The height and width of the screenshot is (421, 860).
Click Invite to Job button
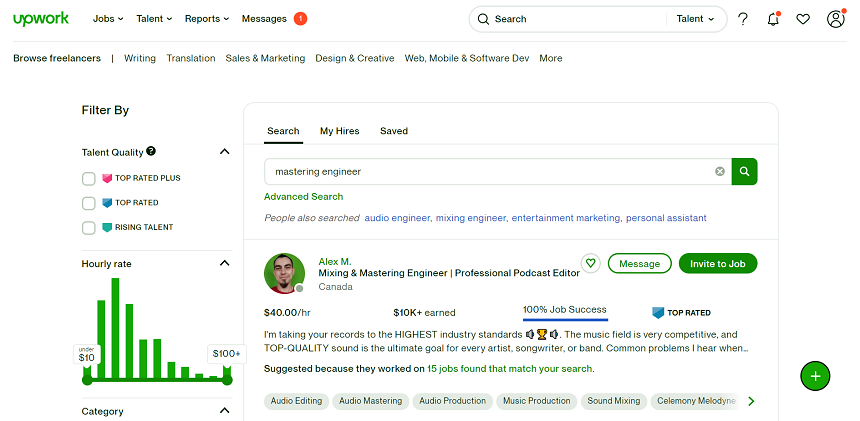pyautogui.click(x=718, y=264)
